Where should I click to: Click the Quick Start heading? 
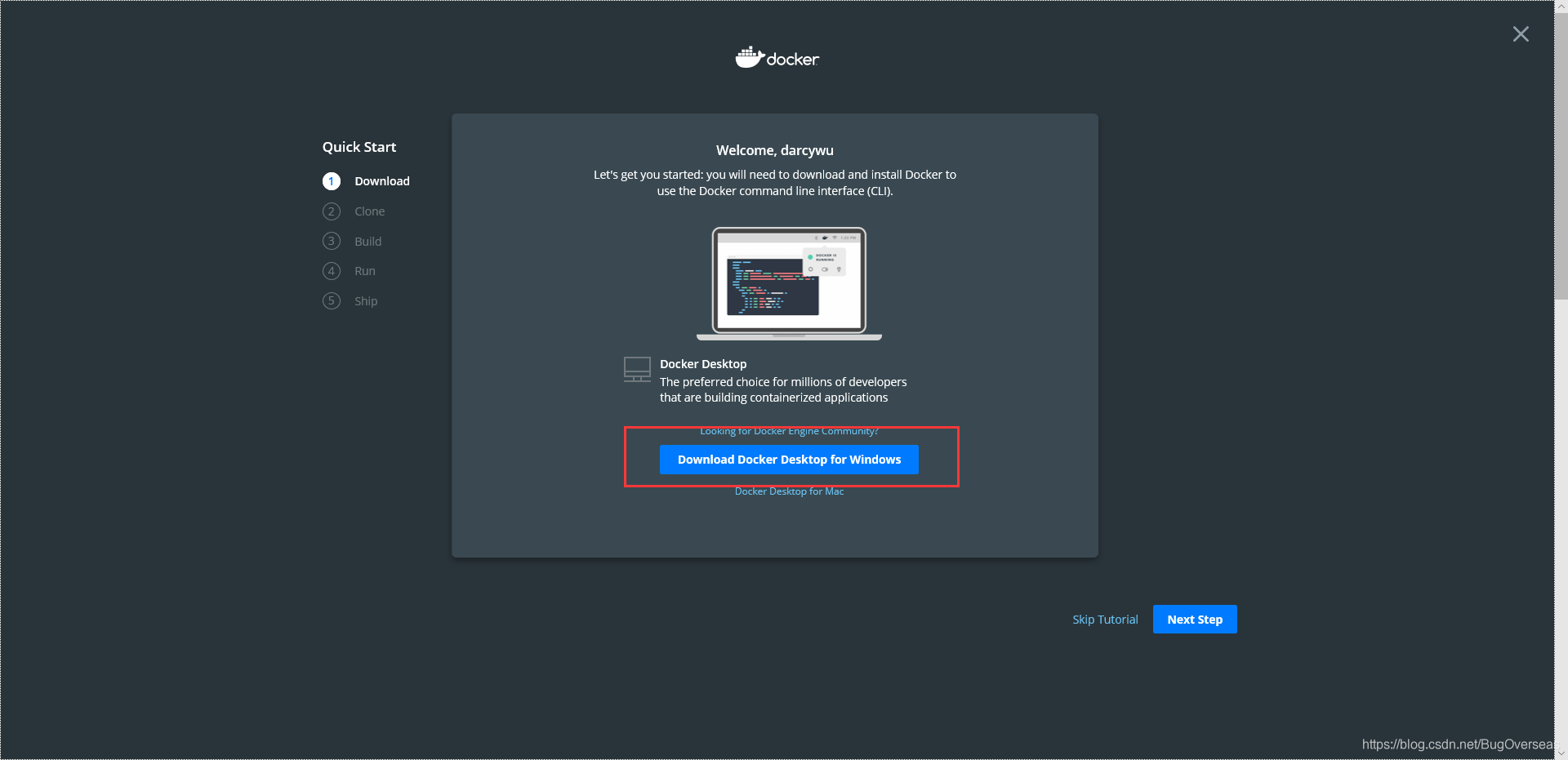coord(359,147)
